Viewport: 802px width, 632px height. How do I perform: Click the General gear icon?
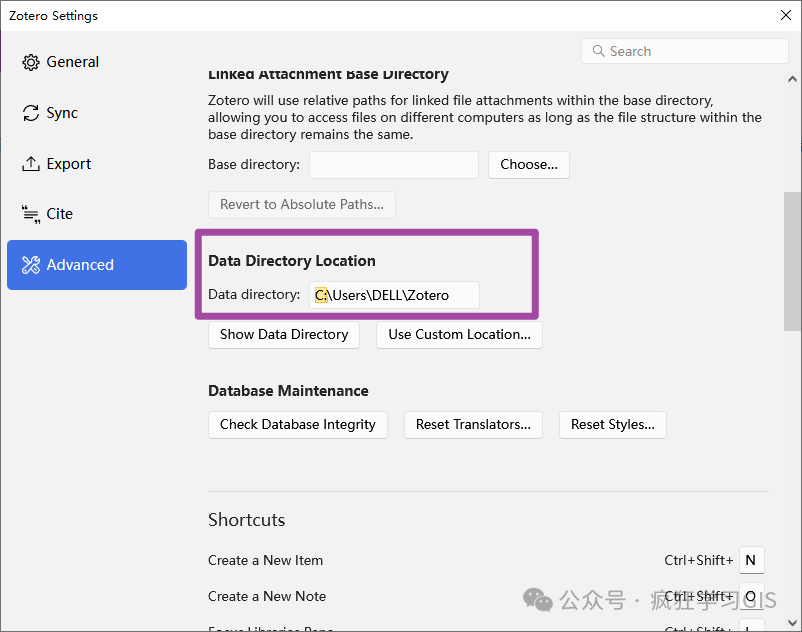point(31,62)
